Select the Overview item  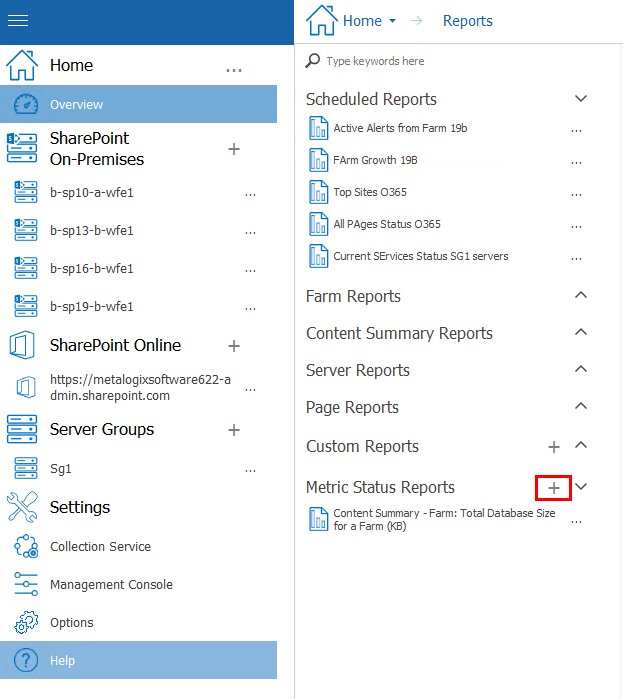[138, 104]
